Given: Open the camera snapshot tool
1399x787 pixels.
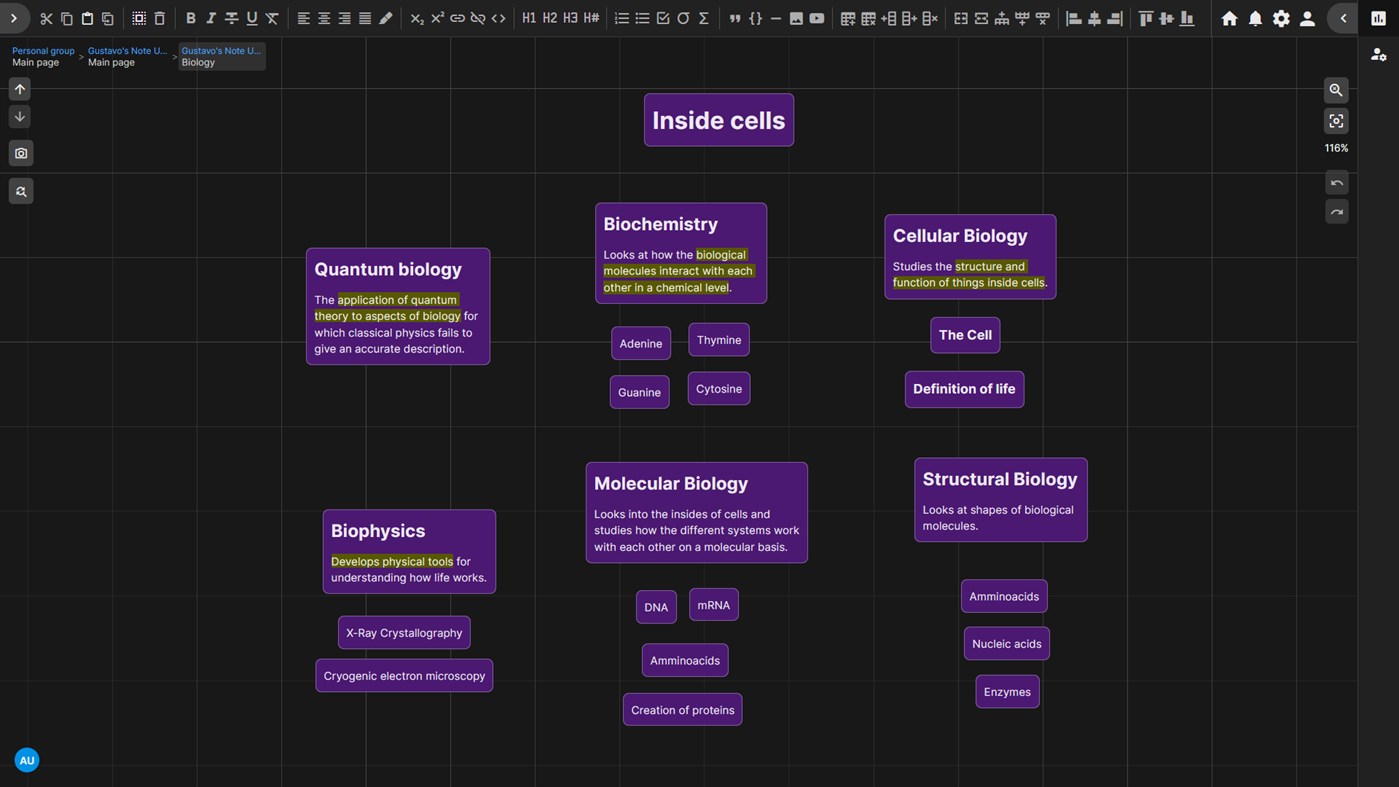Looking at the screenshot, I should pyautogui.click(x=20, y=153).
